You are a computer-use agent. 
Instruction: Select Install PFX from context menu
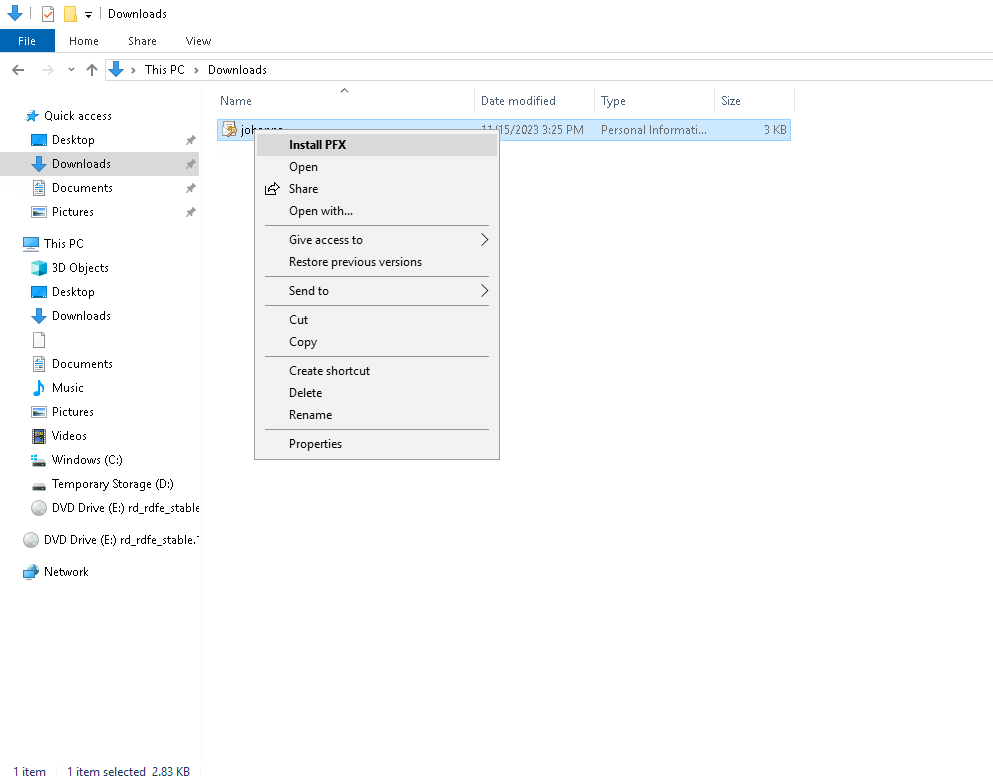317,145
